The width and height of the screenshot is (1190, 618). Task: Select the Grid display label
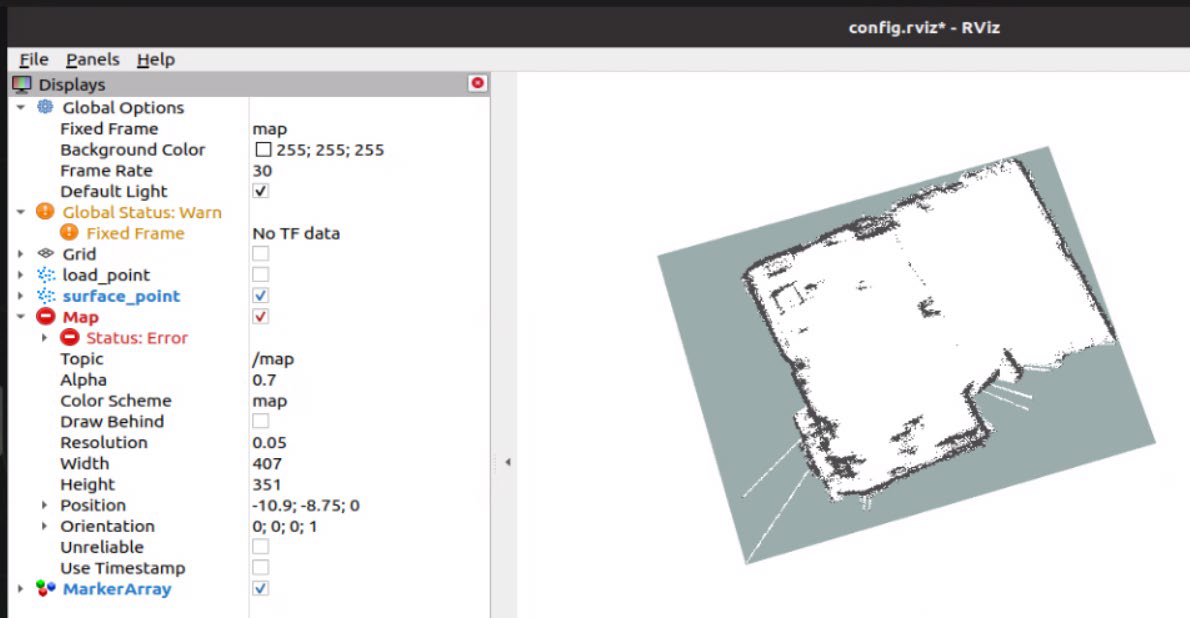[79, 254]
